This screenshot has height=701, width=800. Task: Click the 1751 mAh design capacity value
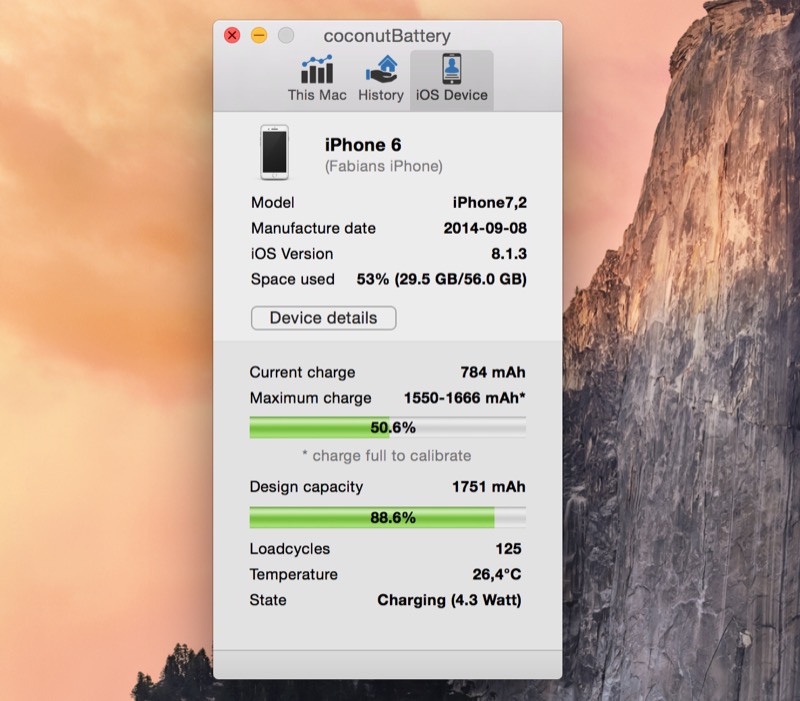(489, 487)
